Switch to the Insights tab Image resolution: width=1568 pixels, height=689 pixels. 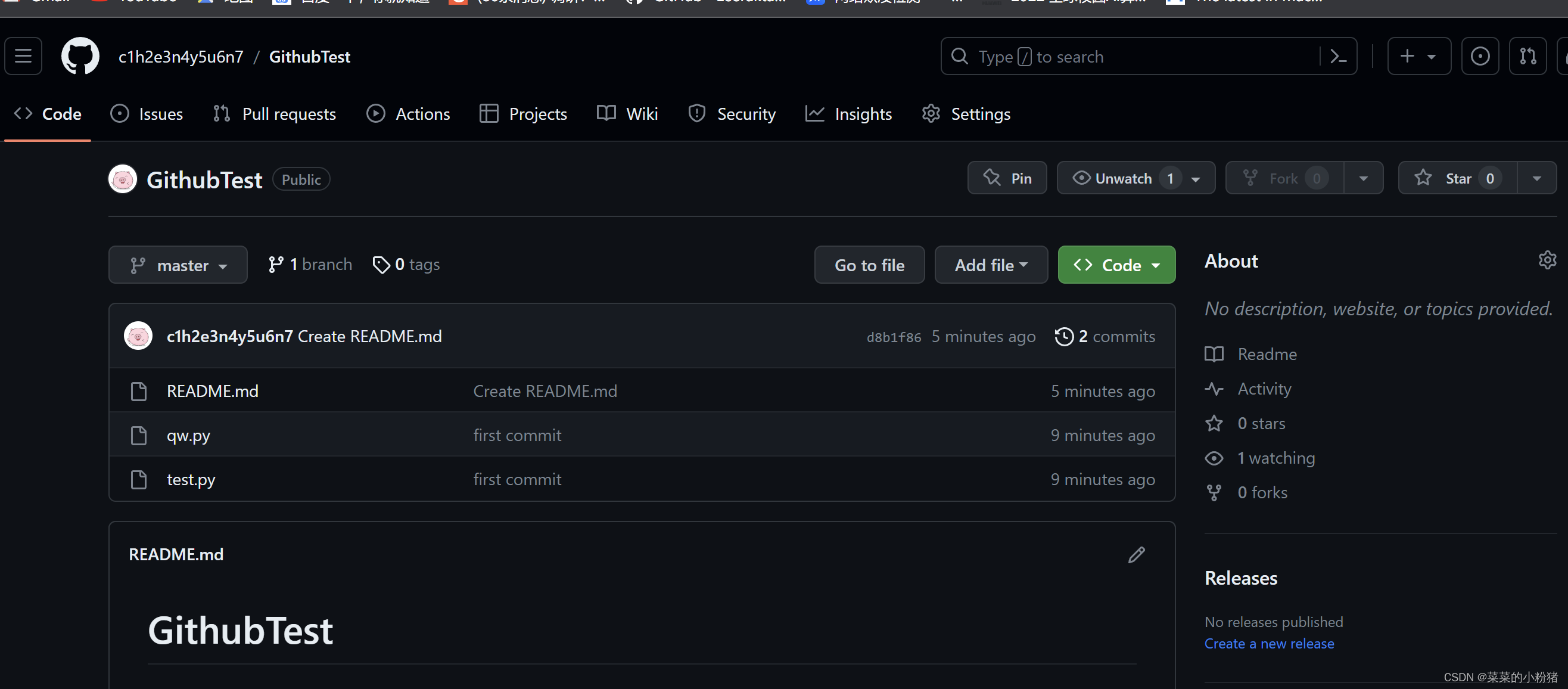pyautogui.click(x=848, y=114)
